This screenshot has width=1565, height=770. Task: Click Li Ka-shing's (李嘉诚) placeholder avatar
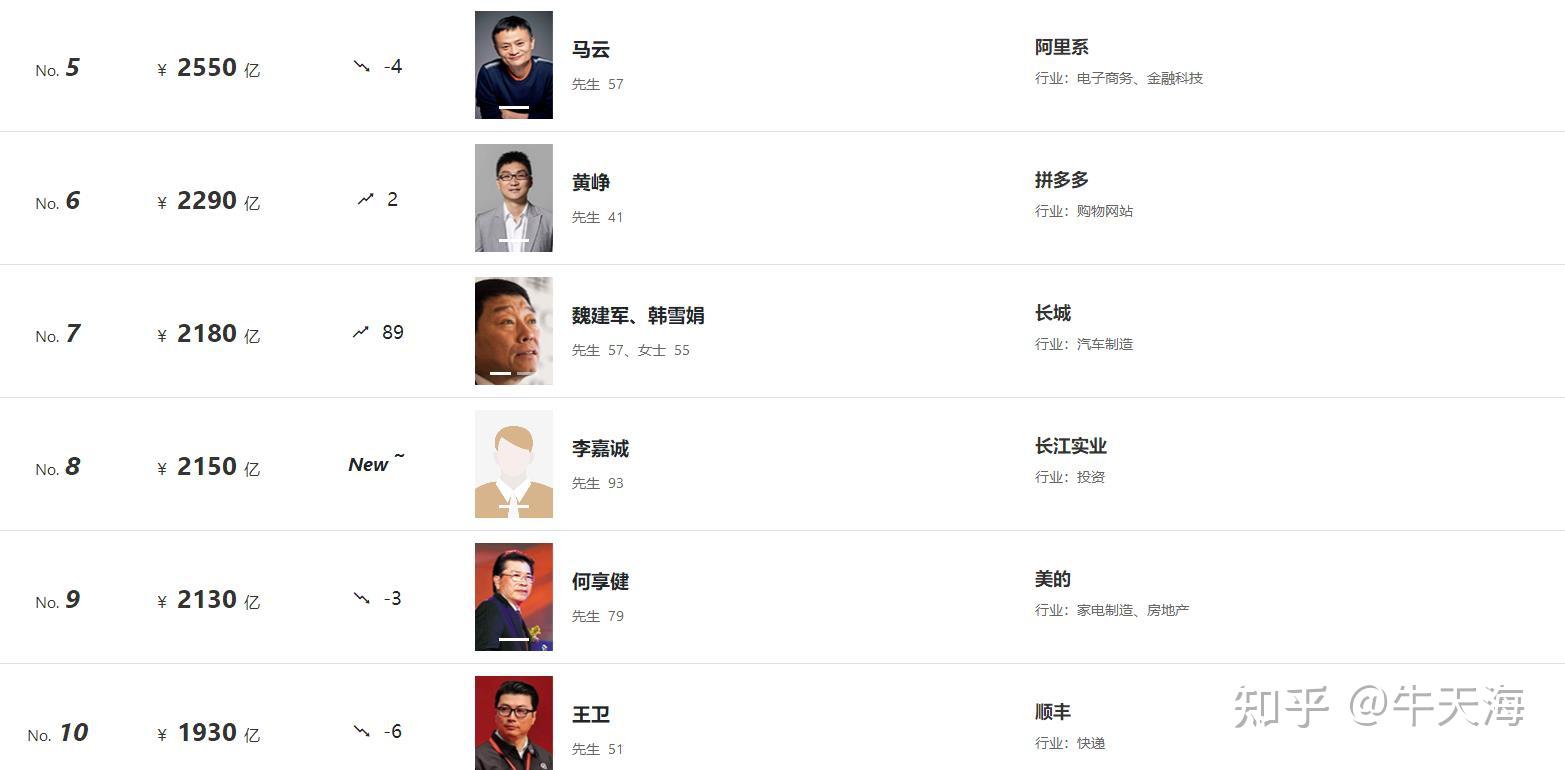513,464
